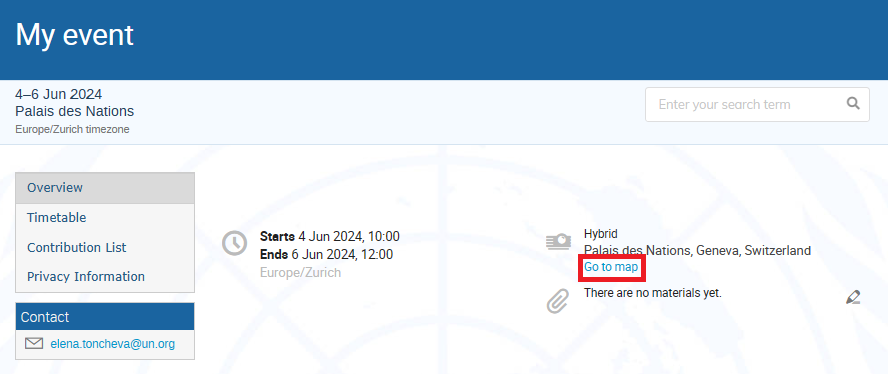Click the Contact section header

105,317
